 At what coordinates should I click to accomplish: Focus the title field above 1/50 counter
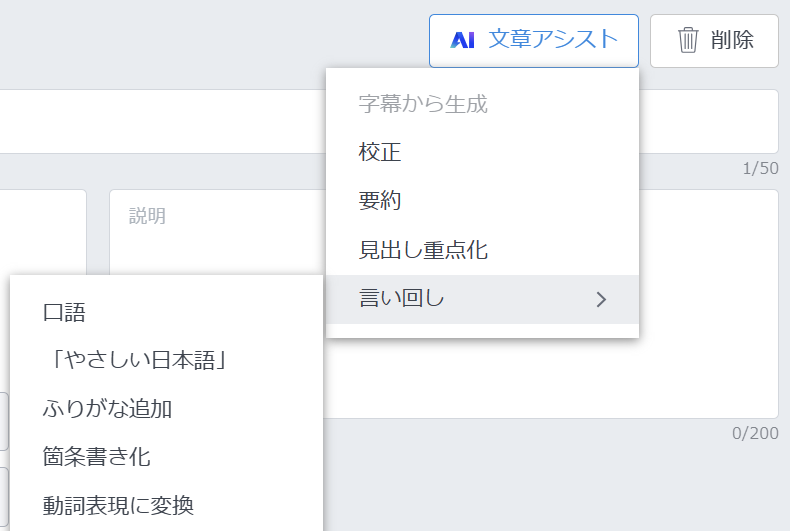pos(160,121)
